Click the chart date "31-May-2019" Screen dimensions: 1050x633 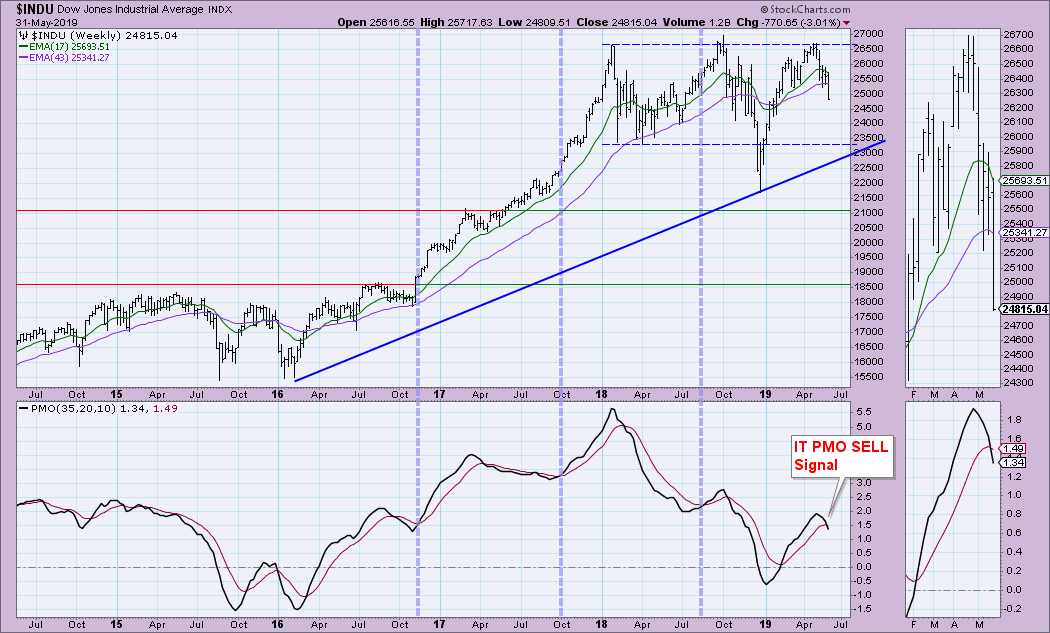point(46,22)
